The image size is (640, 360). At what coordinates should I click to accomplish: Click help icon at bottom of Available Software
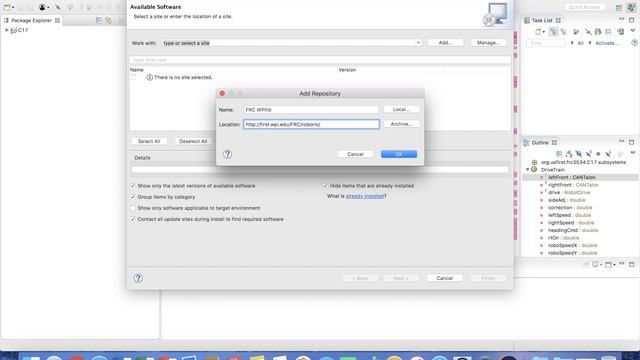coord(138,278)
